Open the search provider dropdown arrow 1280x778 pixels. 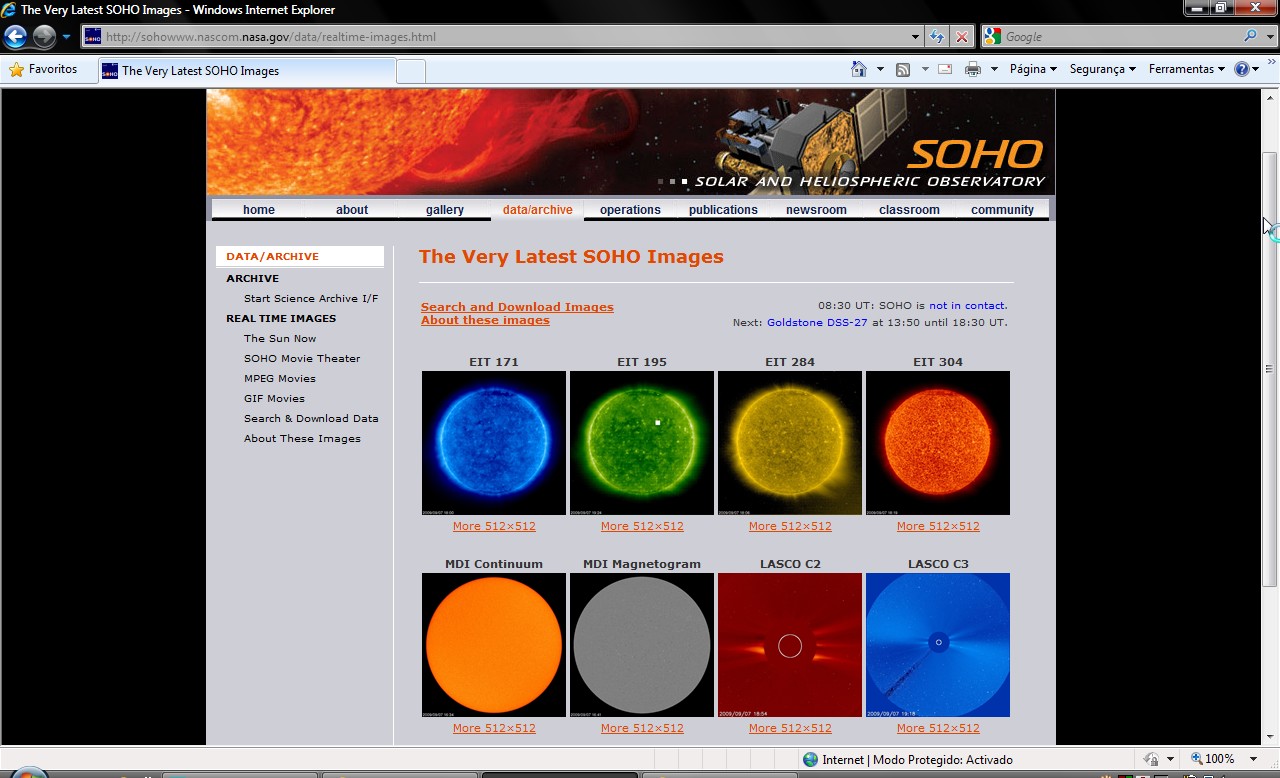(1268, 37)
